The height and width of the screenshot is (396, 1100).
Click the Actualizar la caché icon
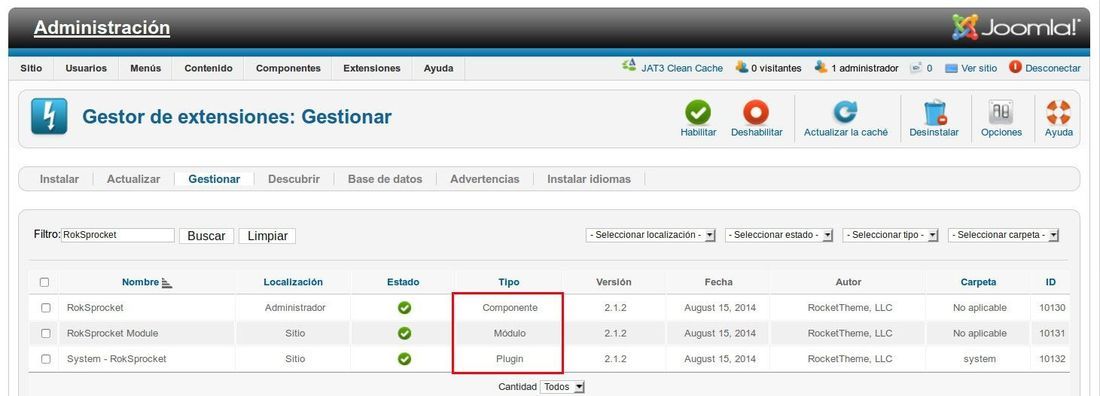click(x=845, y=112)
